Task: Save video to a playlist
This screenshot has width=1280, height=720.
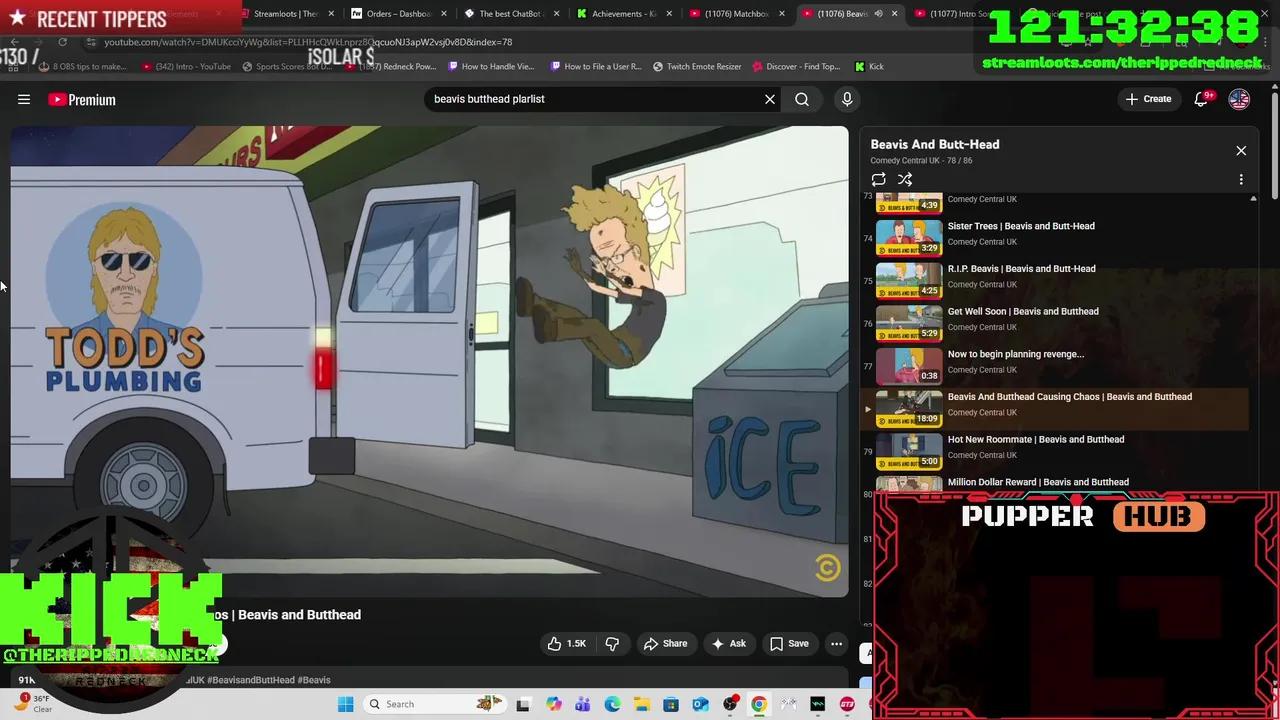Action: pyautogui.click(x=789, y=644)
